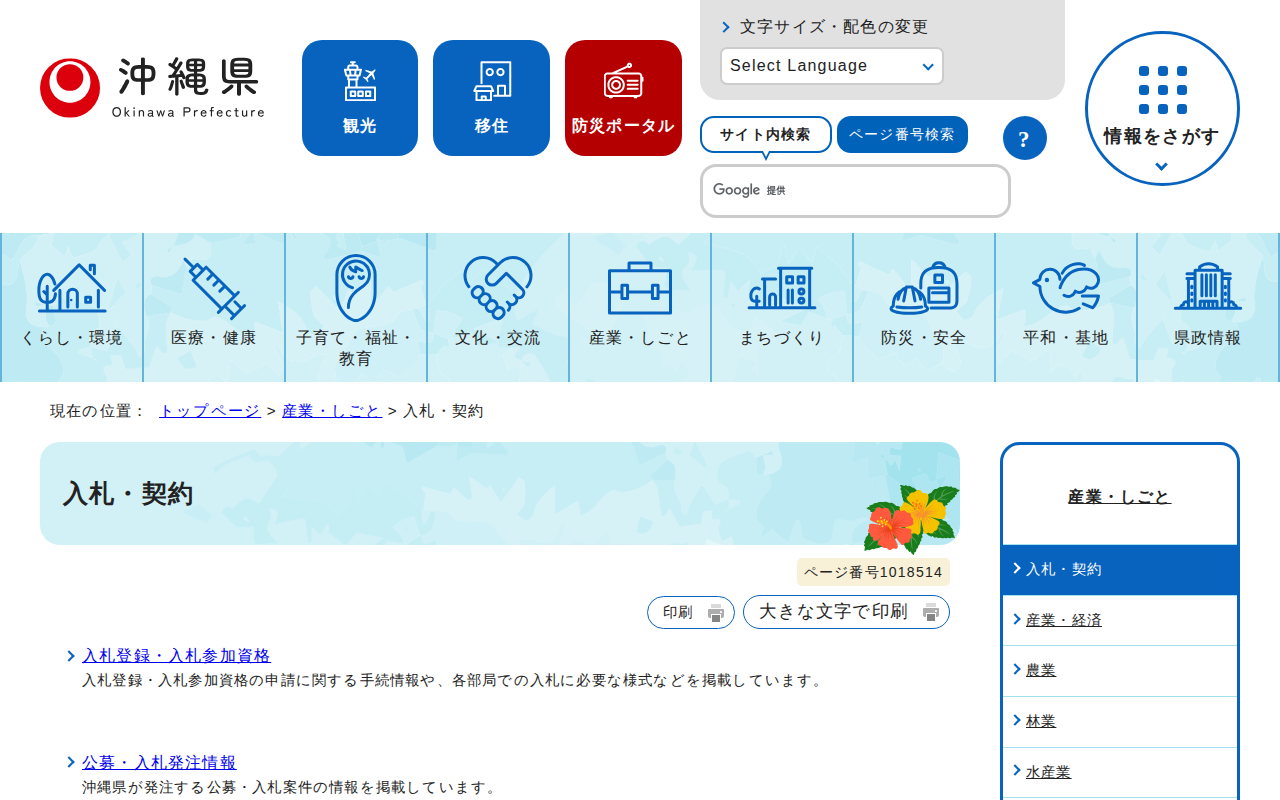Open the 公募・入札発注情報 link
Viewport: 1280px width, 800px height.
tap(159, 763)
